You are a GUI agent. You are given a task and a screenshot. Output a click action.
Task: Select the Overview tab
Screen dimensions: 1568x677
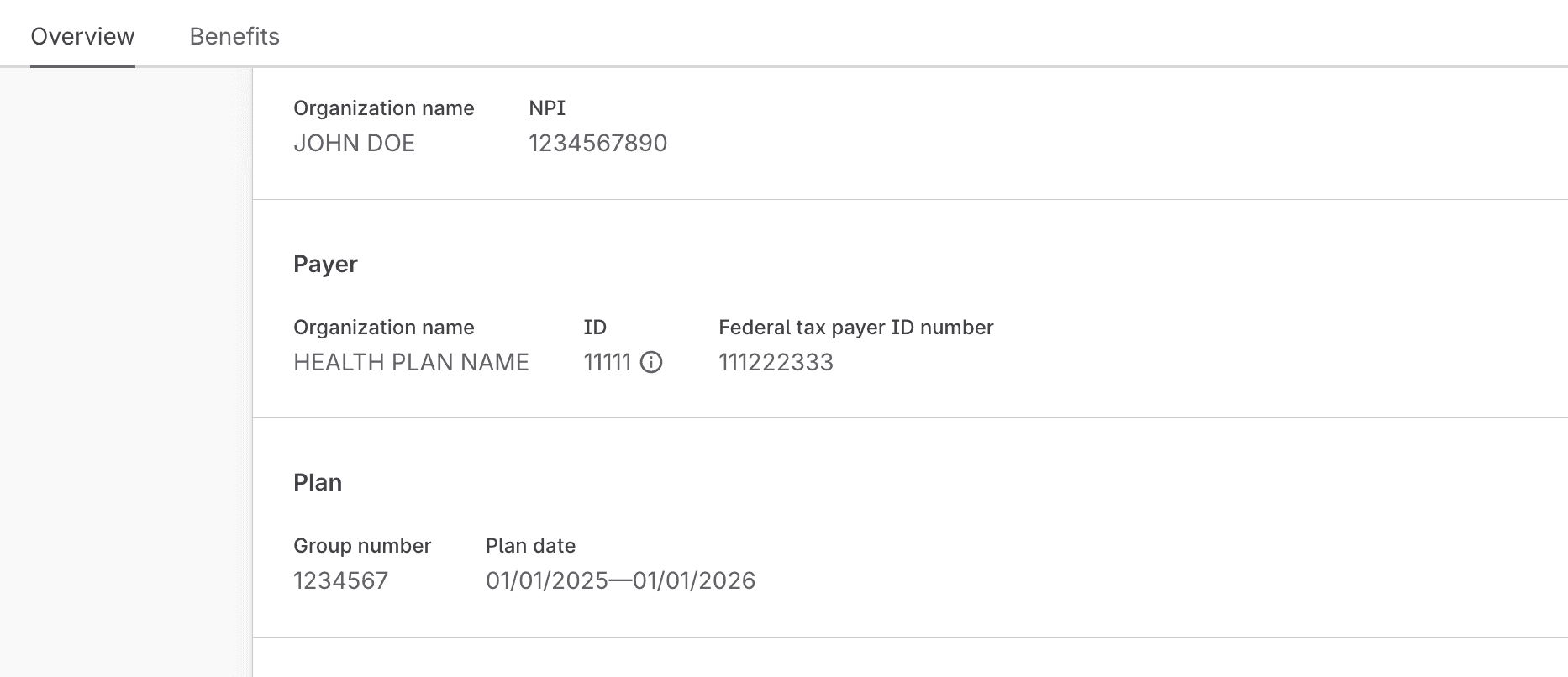[x=82, y=35]
